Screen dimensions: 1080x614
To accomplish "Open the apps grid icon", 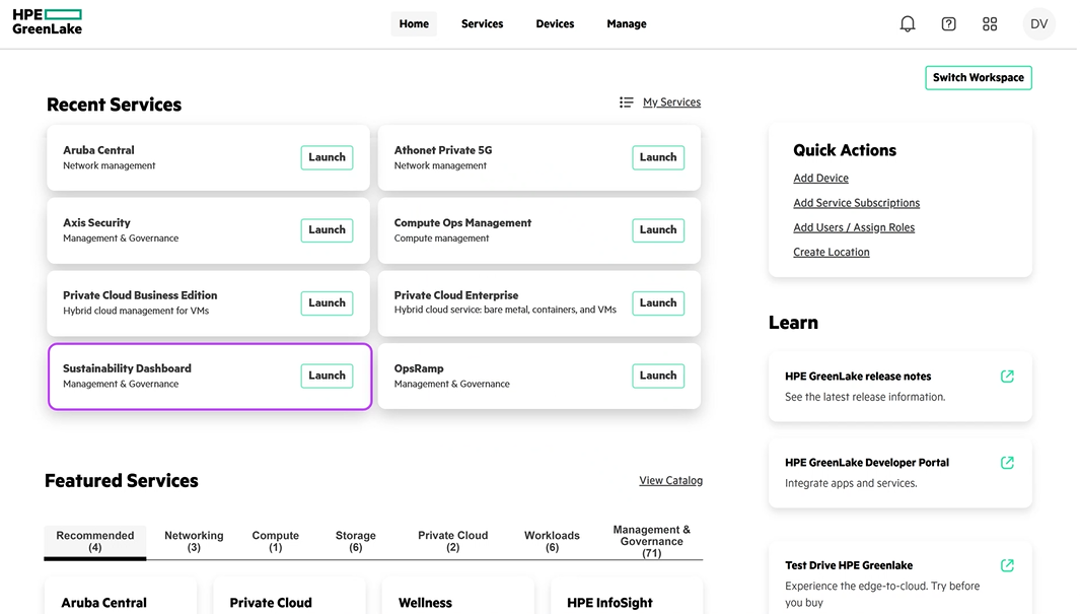I will point(990,24).
